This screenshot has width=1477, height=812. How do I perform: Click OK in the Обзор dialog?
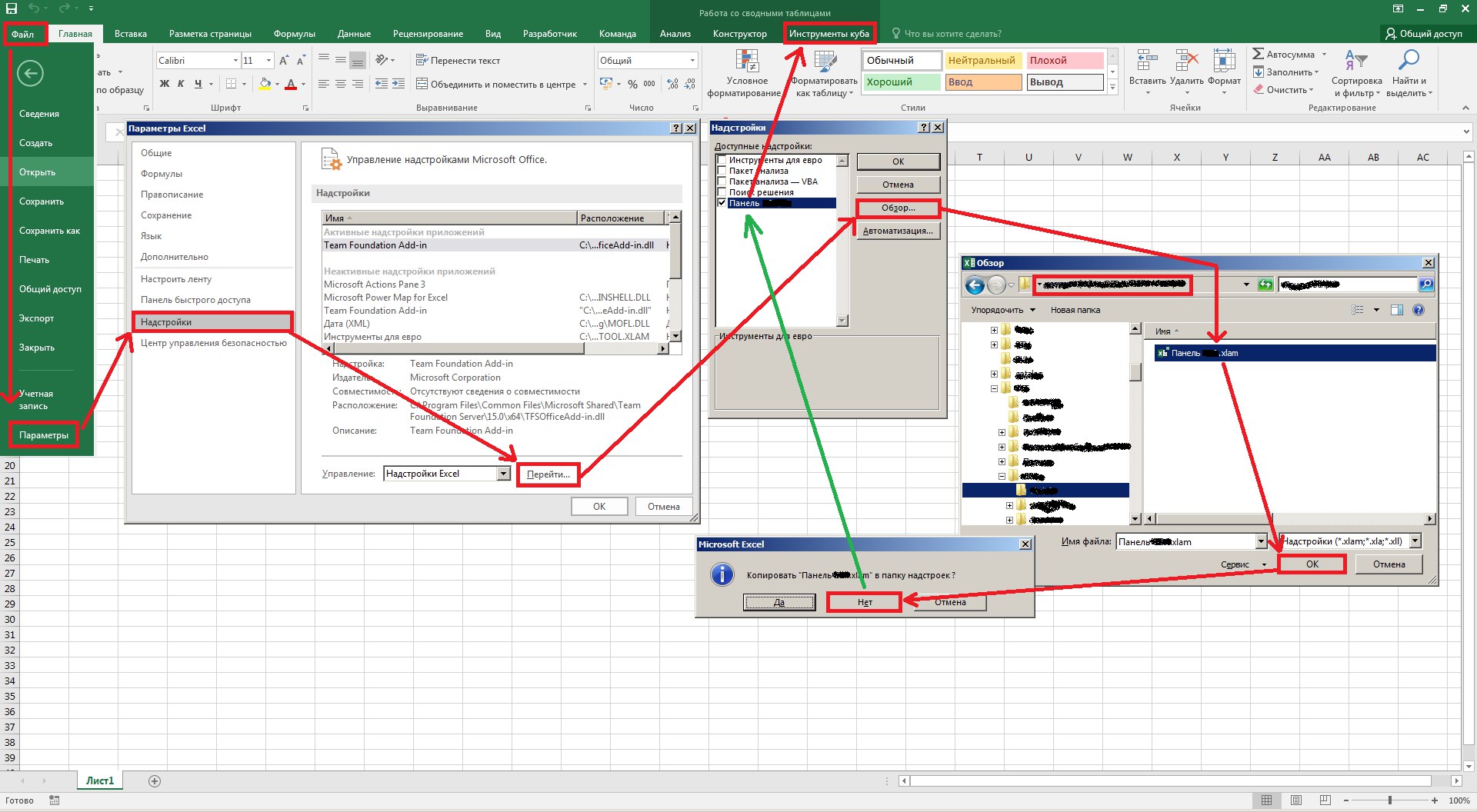tap(1312, 564)
